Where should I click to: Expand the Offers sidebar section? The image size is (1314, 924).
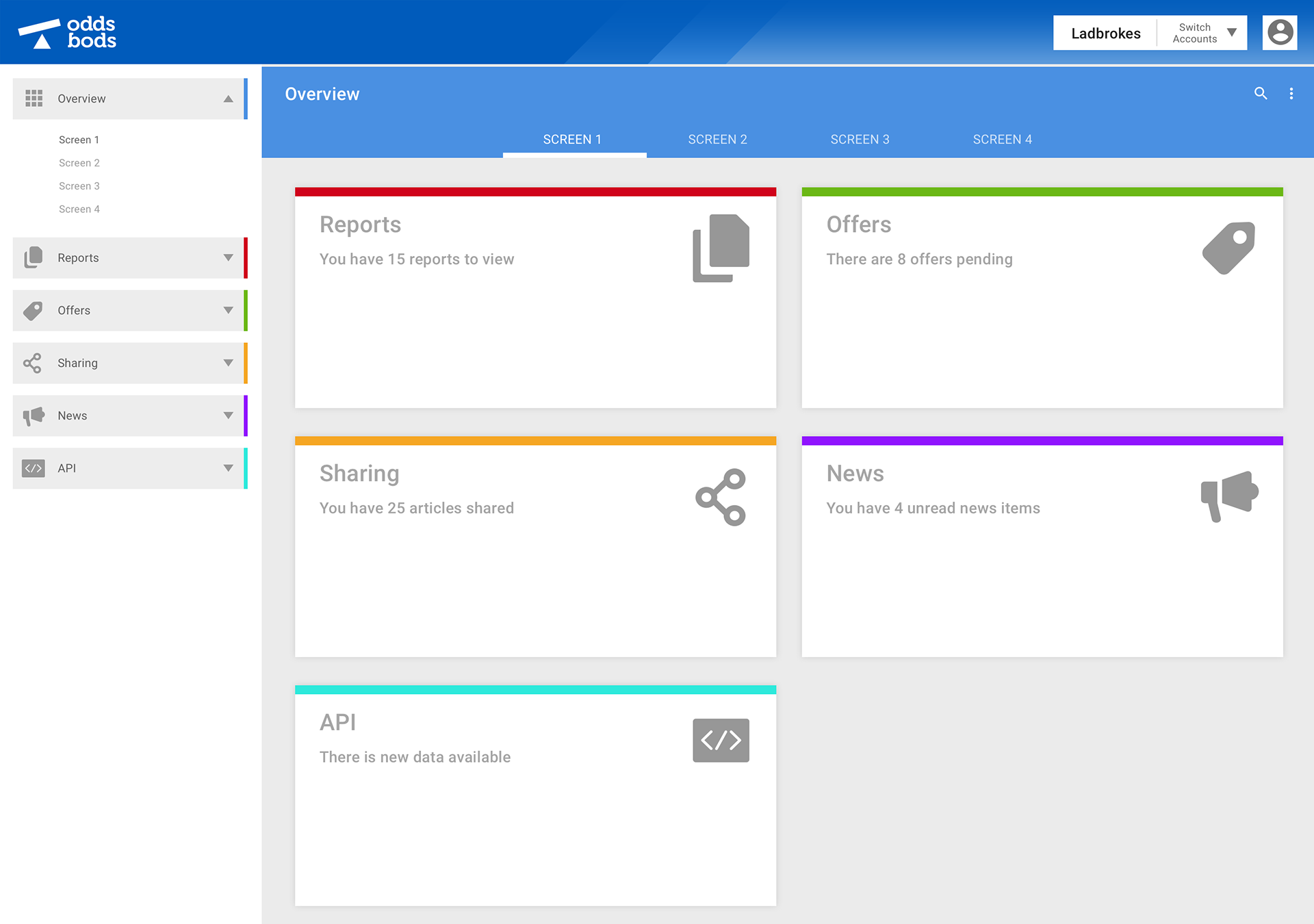point(228,311)
